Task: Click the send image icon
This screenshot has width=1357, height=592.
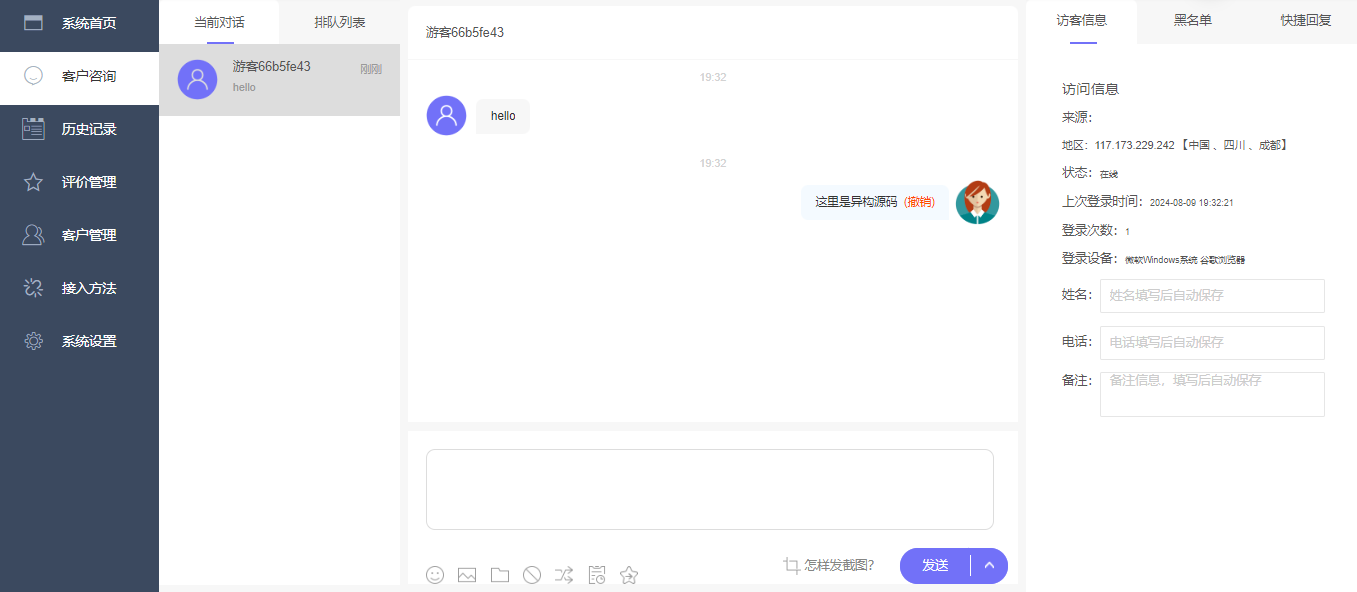Action: tap(467, 575)
